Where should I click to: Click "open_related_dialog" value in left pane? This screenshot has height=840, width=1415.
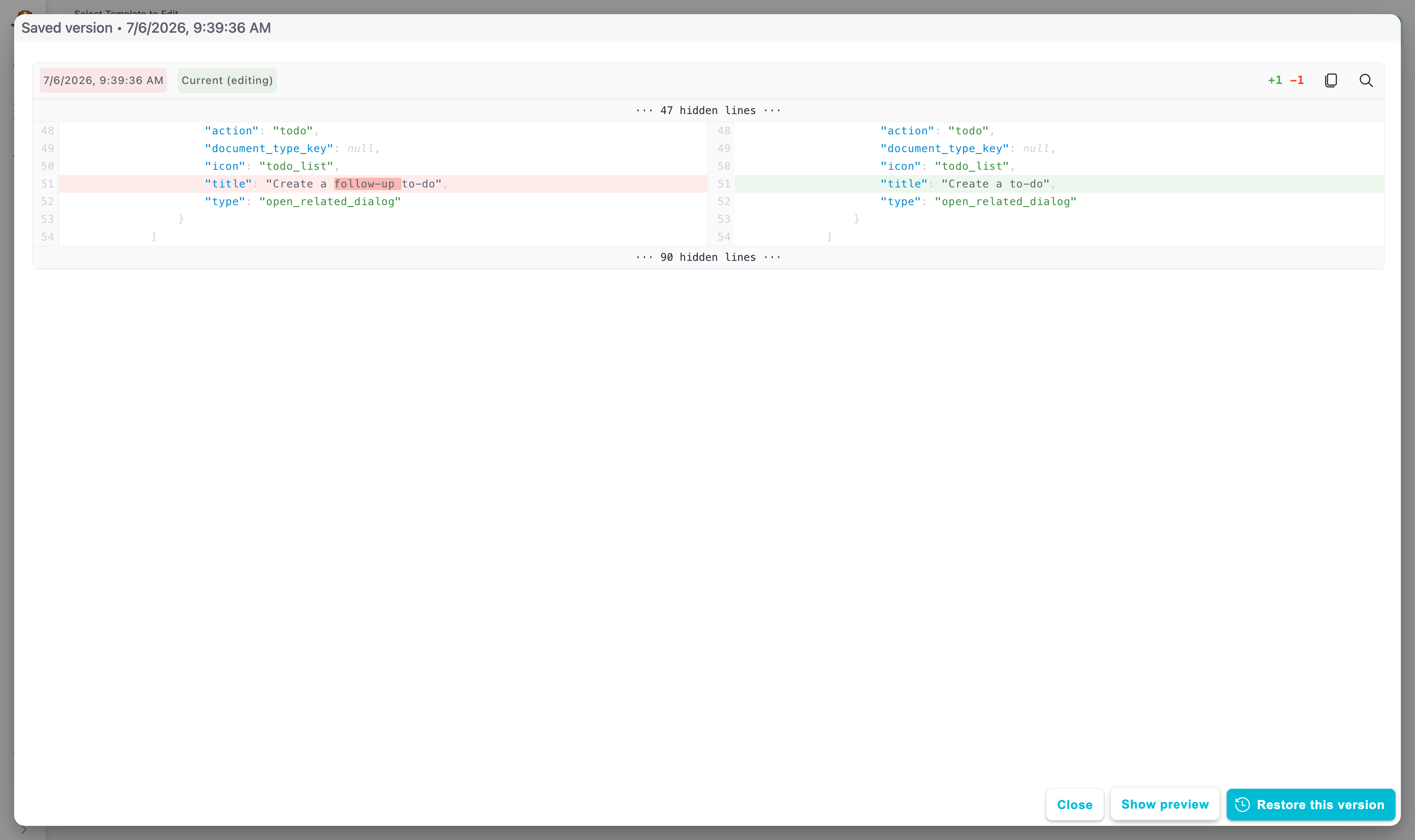pos(329,202)
